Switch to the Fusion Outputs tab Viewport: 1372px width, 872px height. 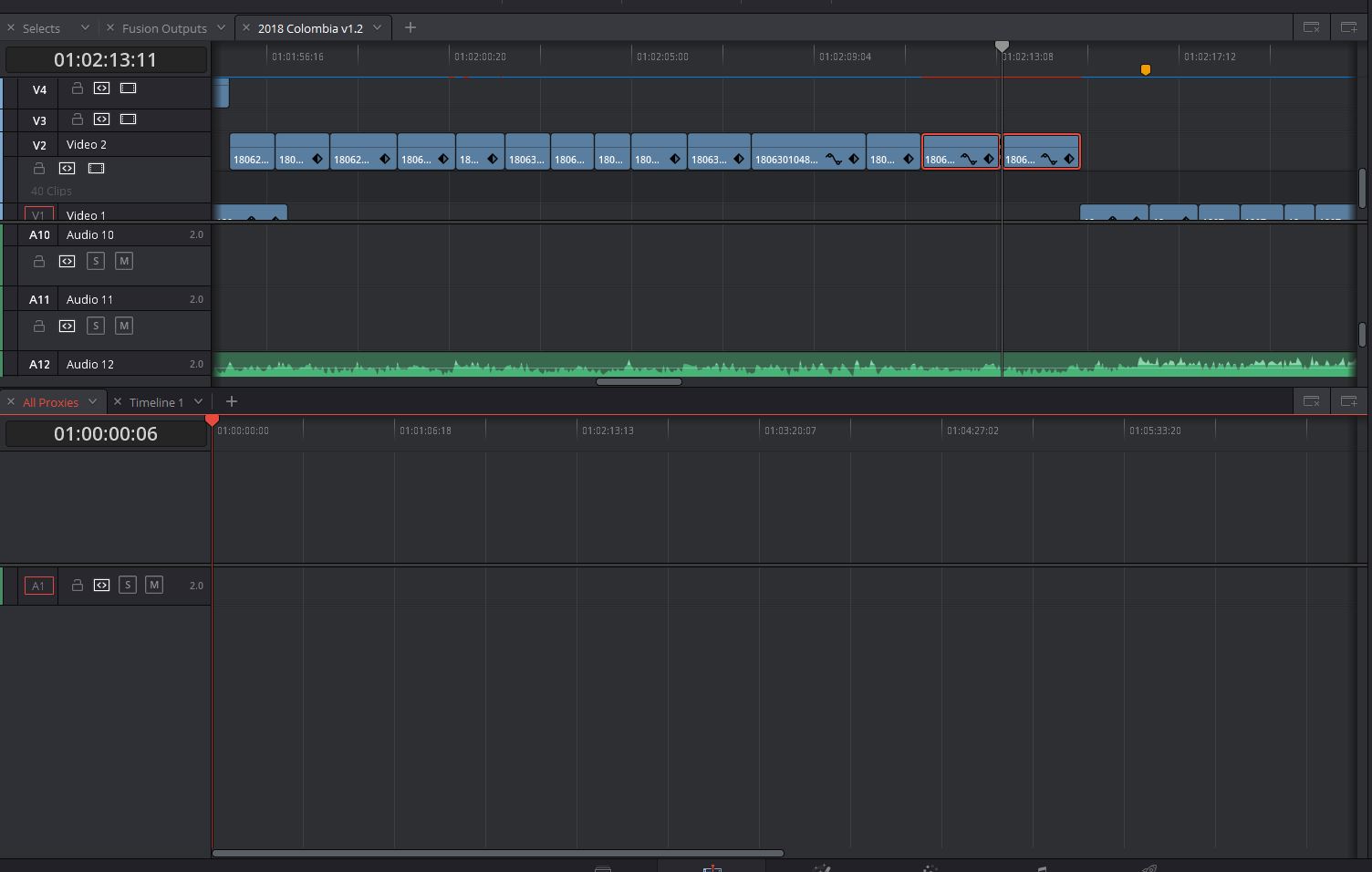164,28
